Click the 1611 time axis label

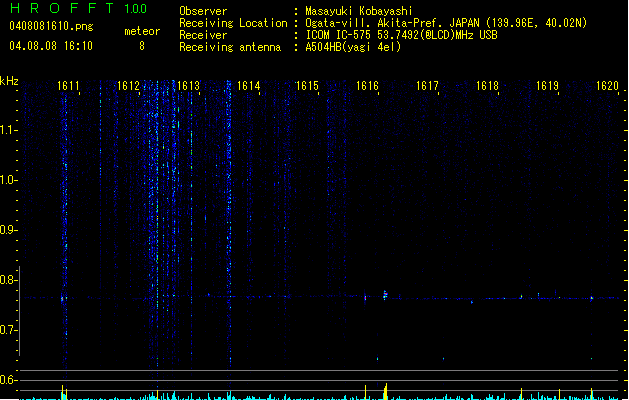pos(68,86)
